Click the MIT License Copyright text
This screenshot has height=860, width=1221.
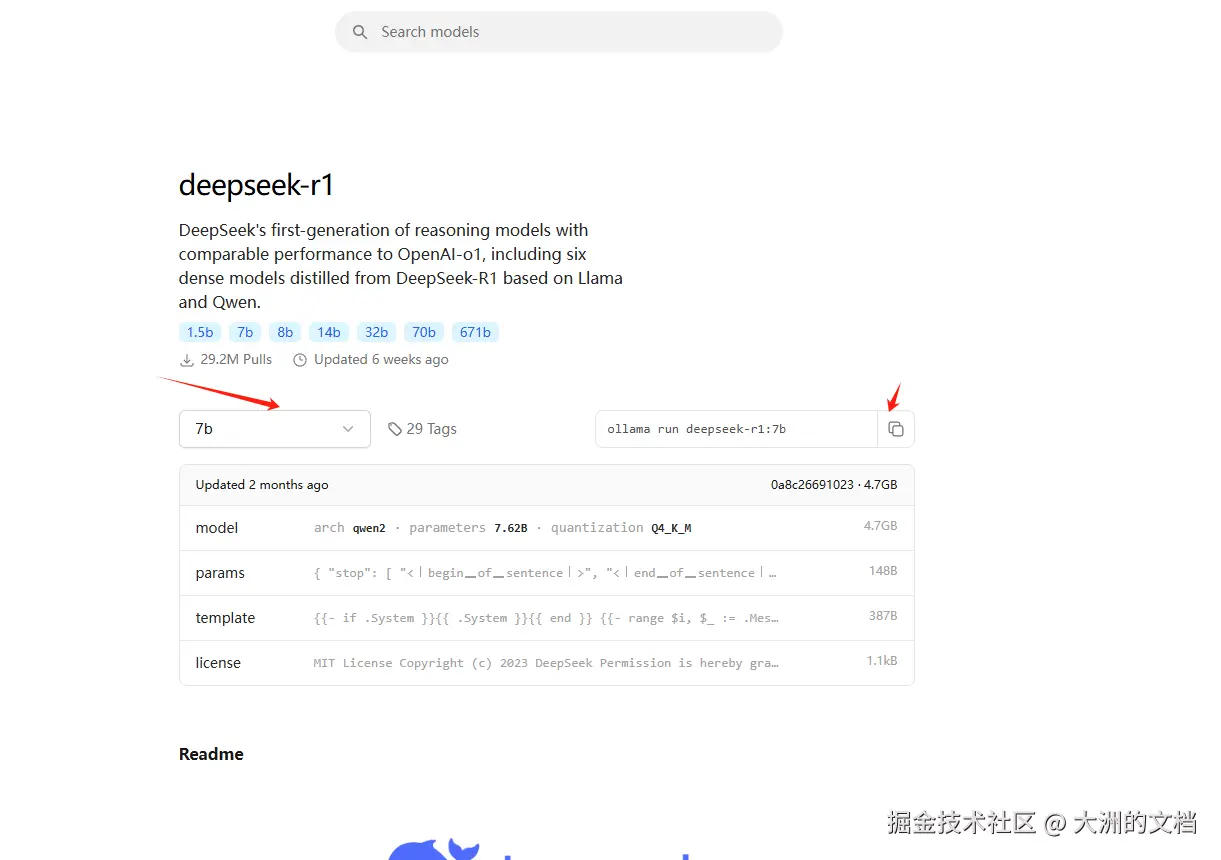click(546, 663)
